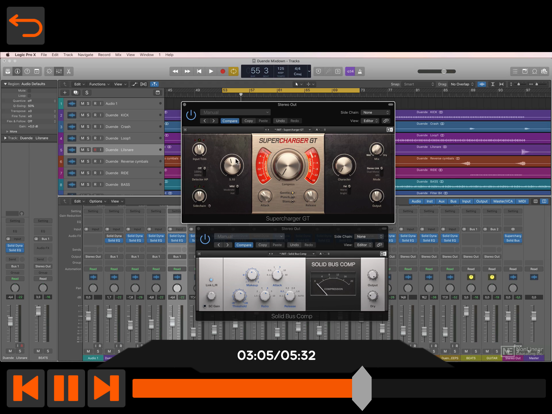Click the global Solo S button above tracks

pos(87,93)
